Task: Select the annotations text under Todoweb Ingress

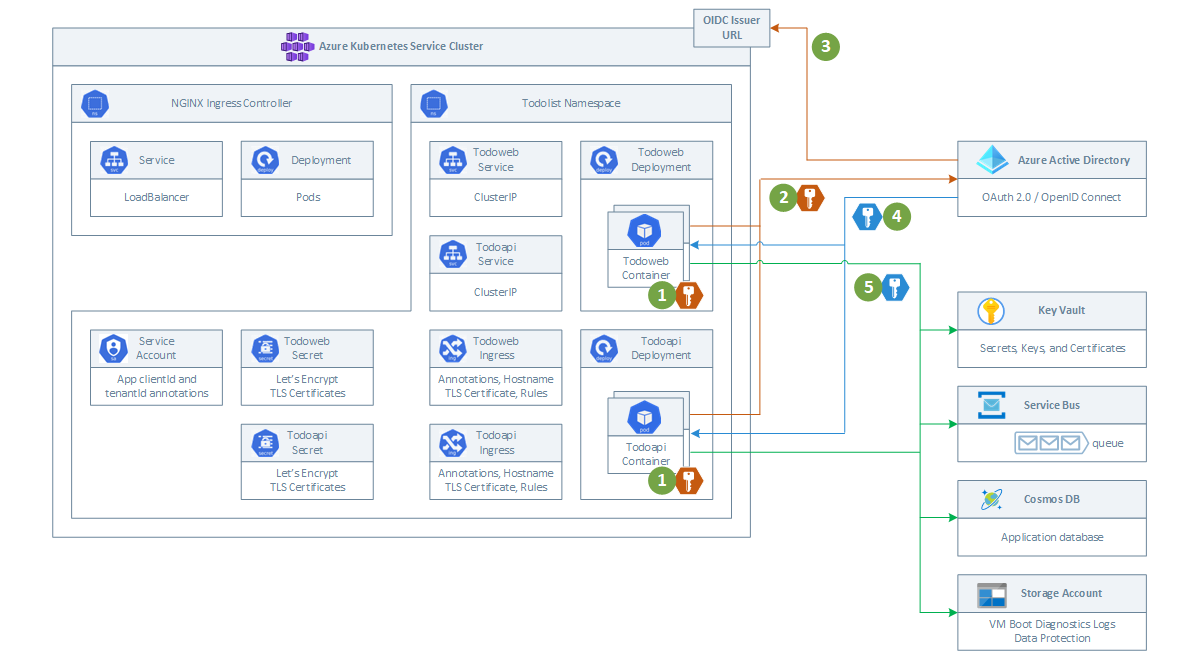Action: 496,386
